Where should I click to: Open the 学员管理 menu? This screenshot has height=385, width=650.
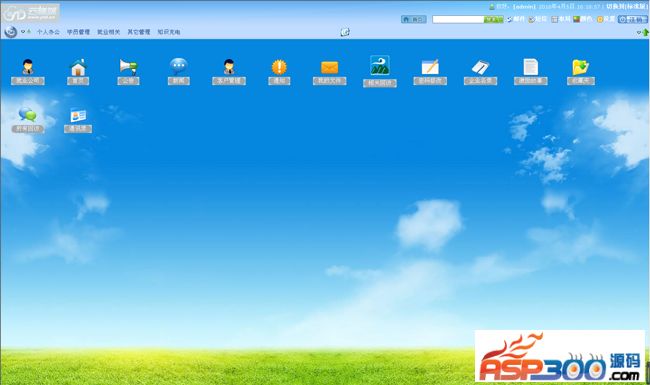[x=78, y=32]
